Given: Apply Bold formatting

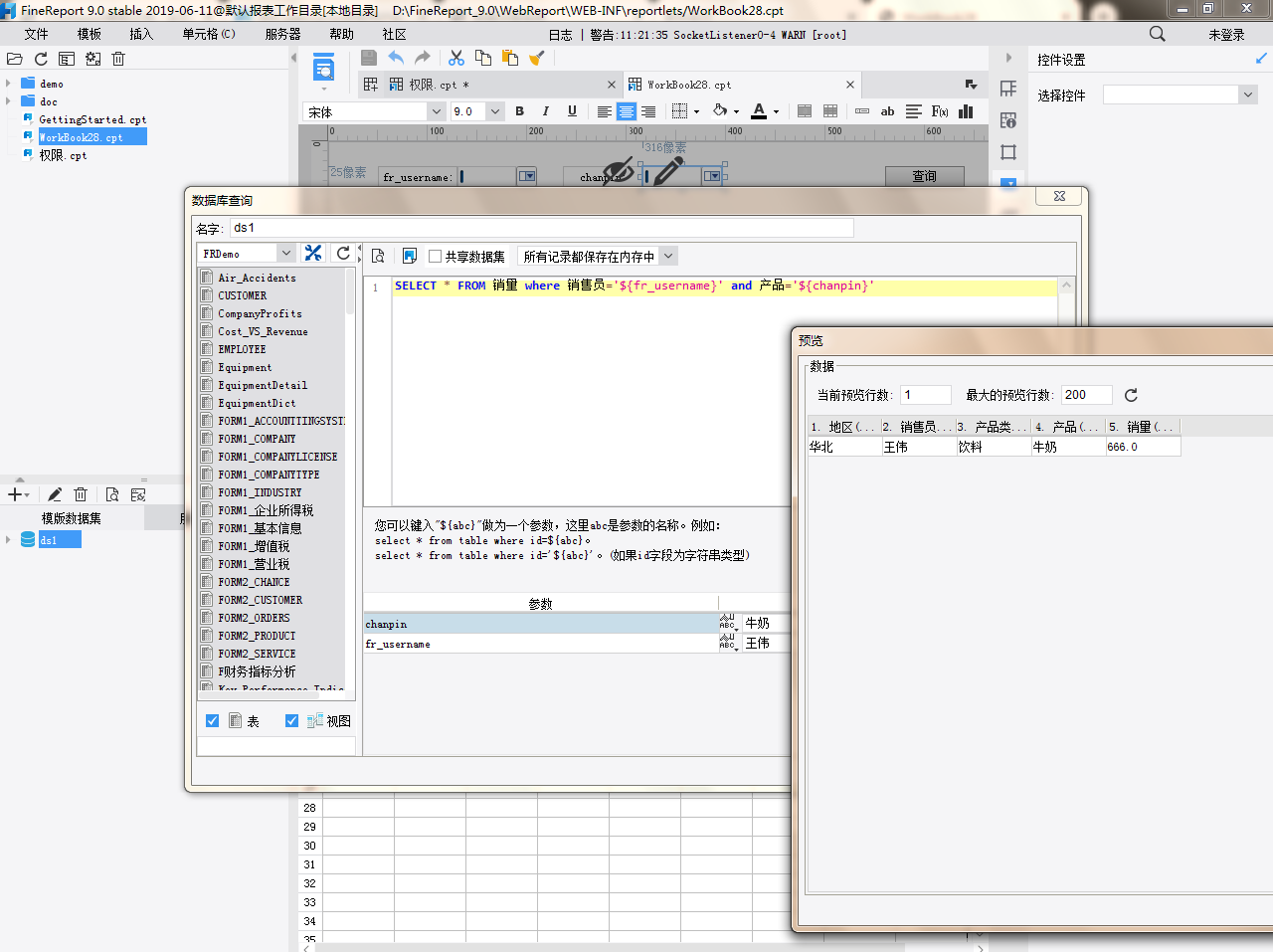Looking at the screenshot, I should pyautogui.click(x=519, y=111).
